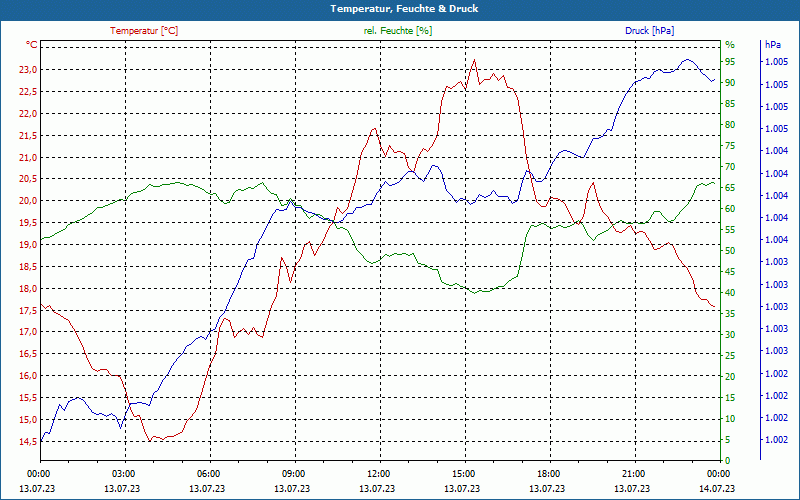Click green humidity axis value '45'
The width and height of the screenshot is (800, 500).
coord(730,272)
